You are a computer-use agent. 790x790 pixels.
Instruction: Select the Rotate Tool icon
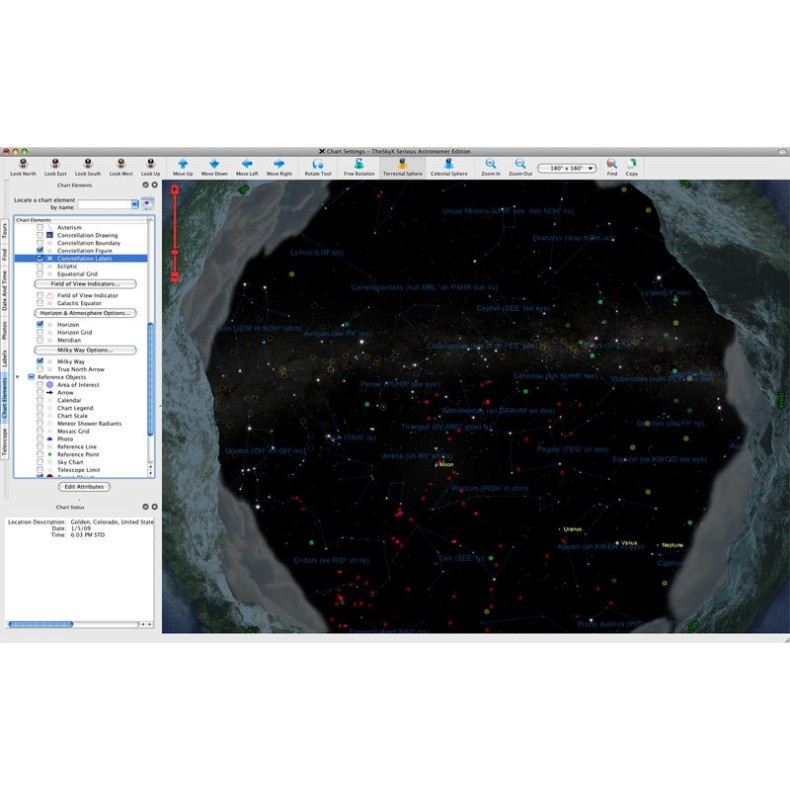(x=317, y=164)
